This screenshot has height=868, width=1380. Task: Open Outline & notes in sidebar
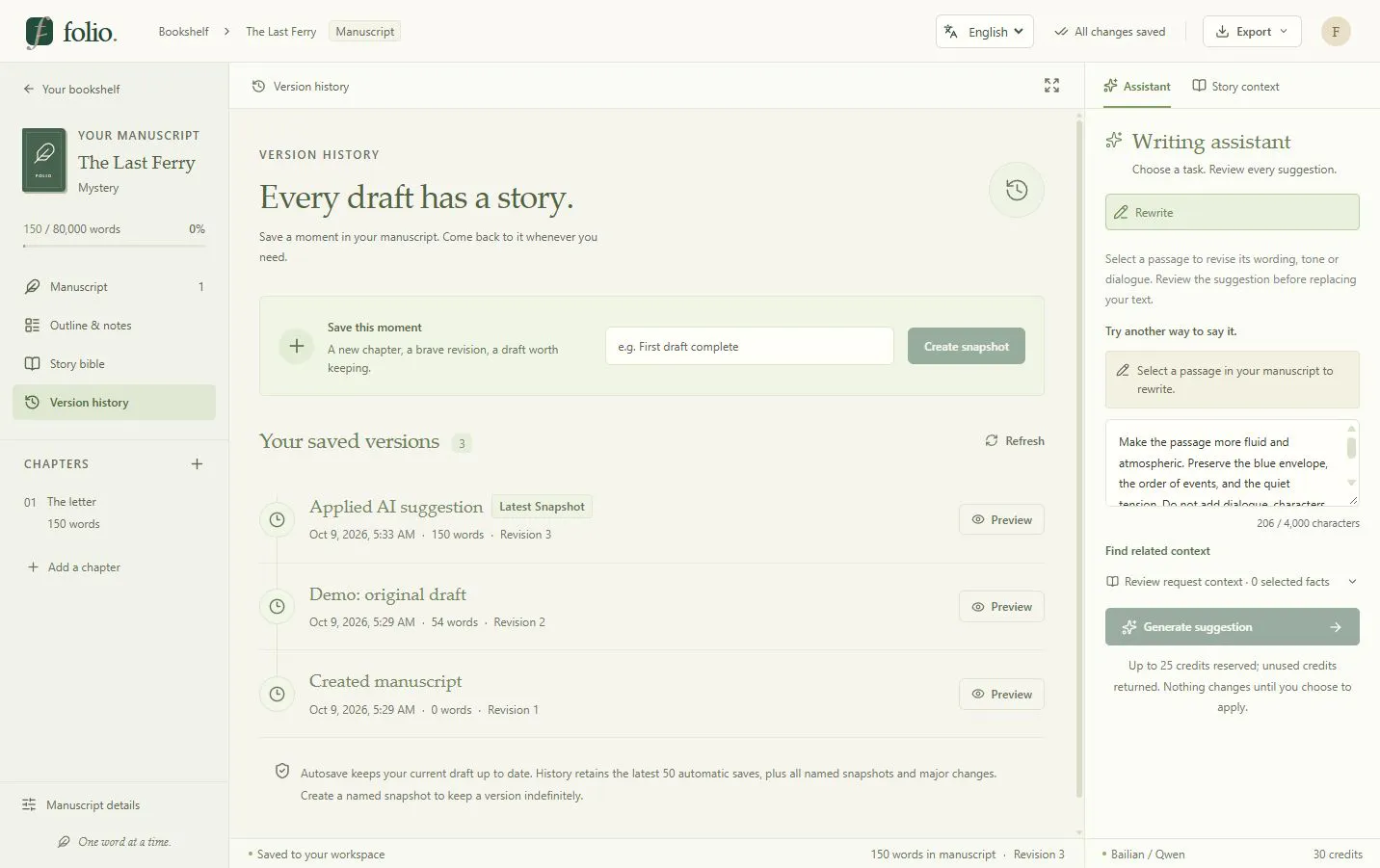114,326
